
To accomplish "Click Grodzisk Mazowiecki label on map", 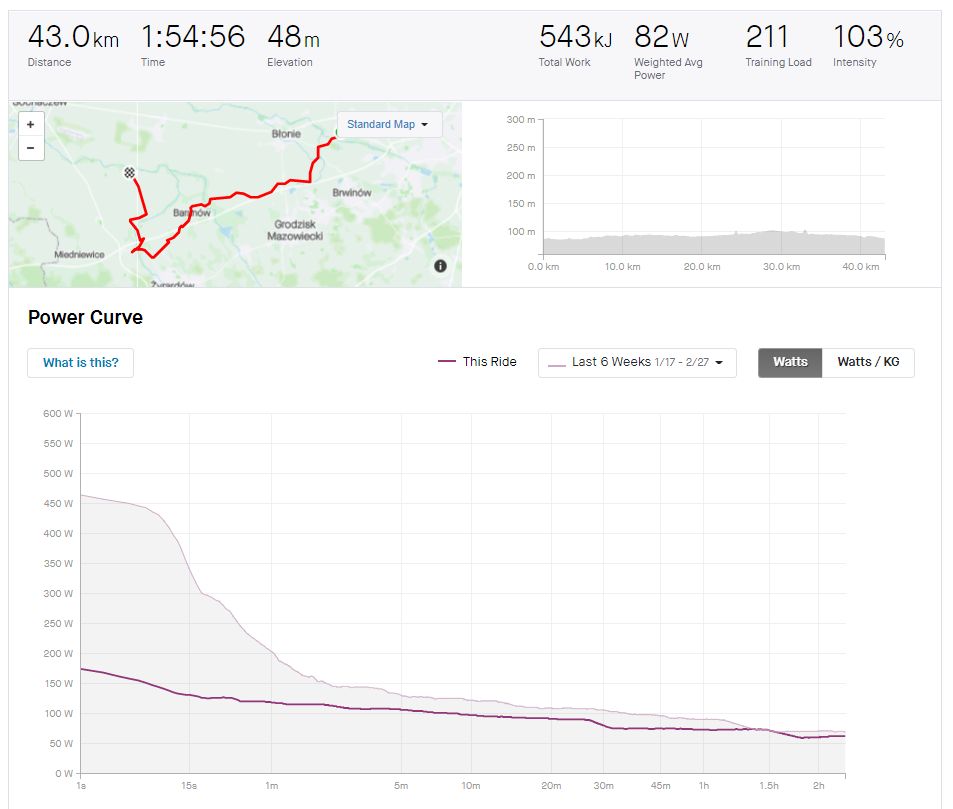I will [293, 230].
